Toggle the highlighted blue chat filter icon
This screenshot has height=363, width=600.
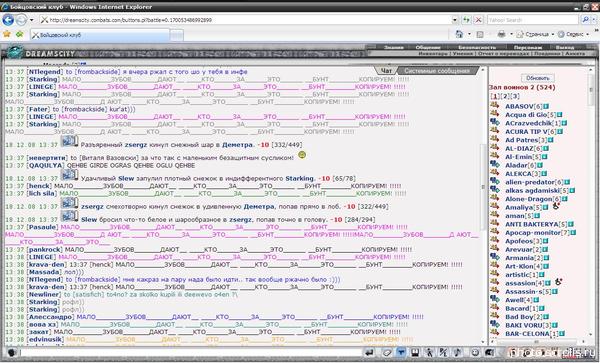click(x=401, y=352)
